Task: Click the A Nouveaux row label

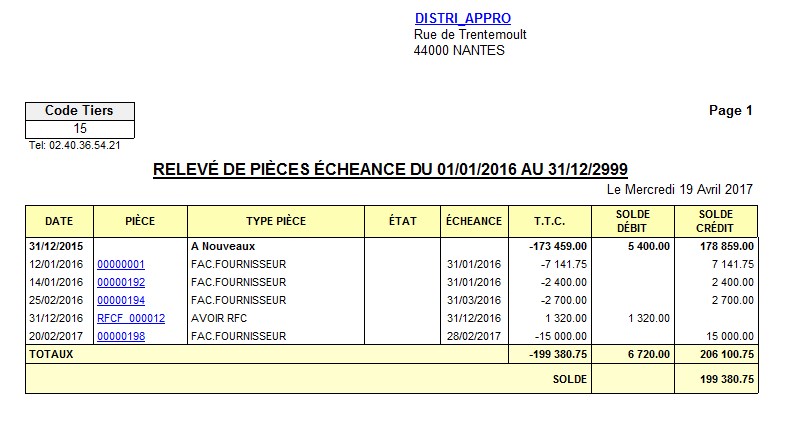Action: tap(222, 245)
